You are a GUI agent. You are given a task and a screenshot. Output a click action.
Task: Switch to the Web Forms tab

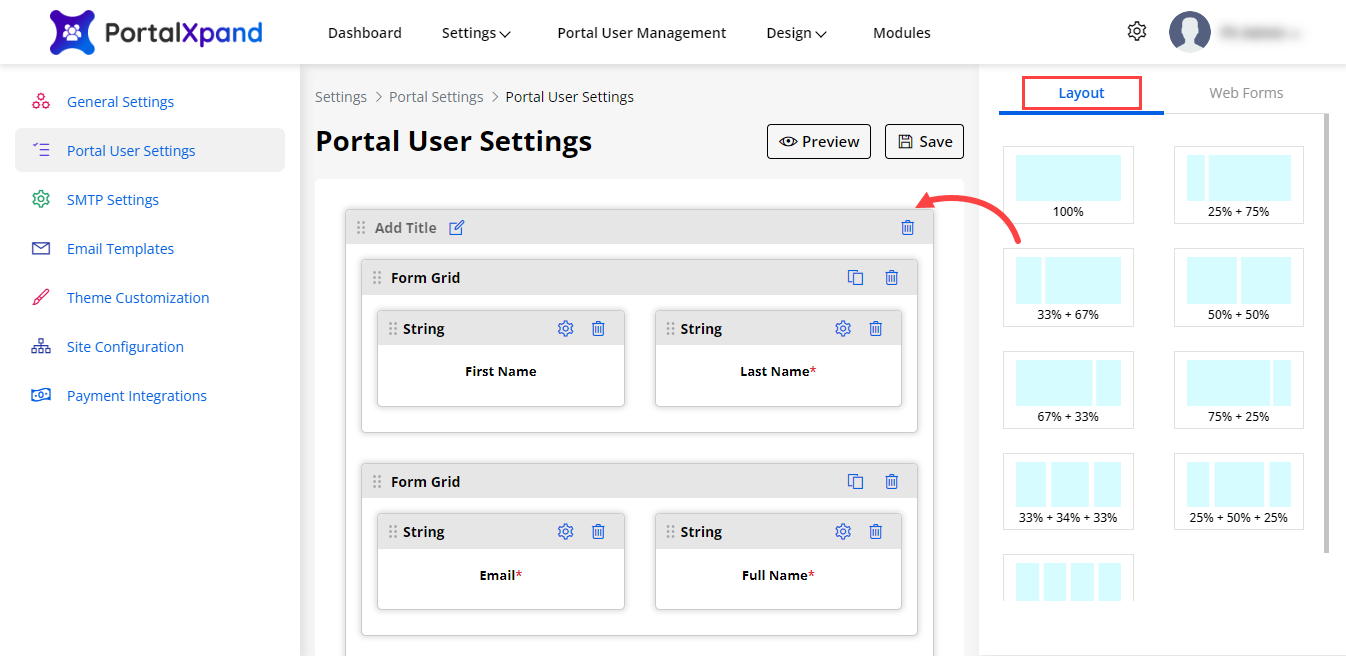[x=1245, y=93]
